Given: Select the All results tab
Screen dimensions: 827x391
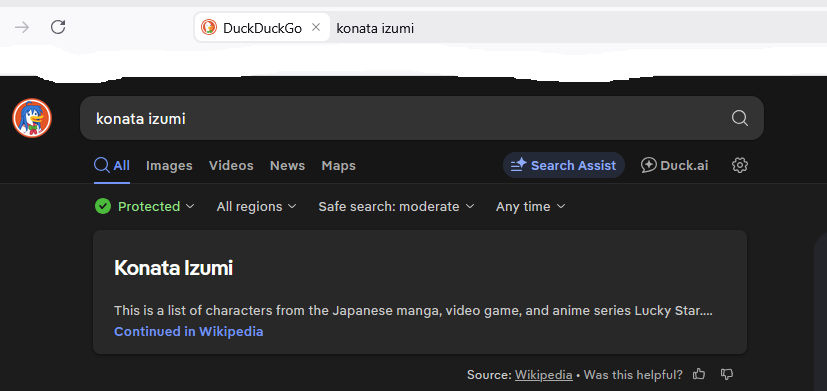Looking at the screenshot, I should [x=112, y=166].
